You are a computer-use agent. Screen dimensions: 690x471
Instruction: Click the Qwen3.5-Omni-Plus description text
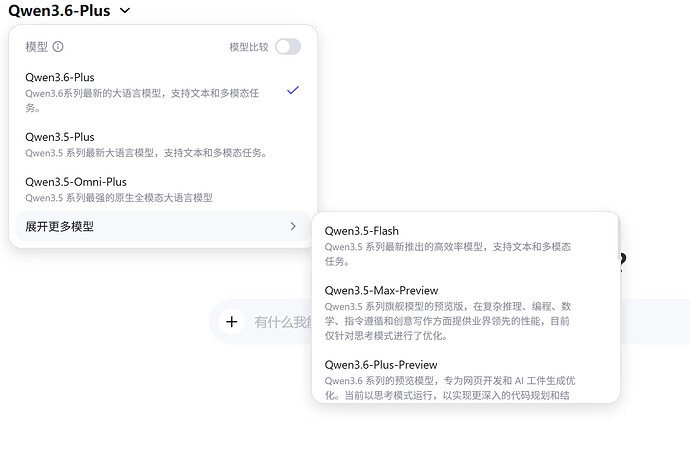(118, 198)
